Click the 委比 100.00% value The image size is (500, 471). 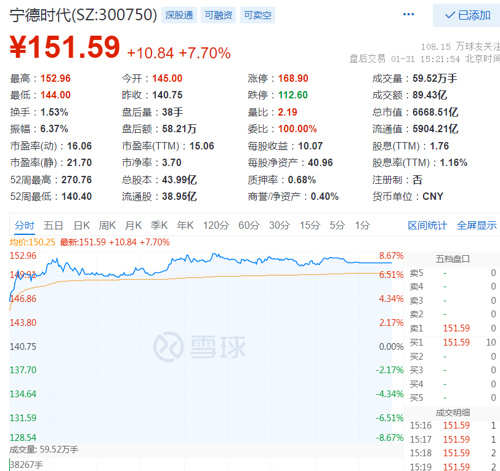(x=297, y=129)
